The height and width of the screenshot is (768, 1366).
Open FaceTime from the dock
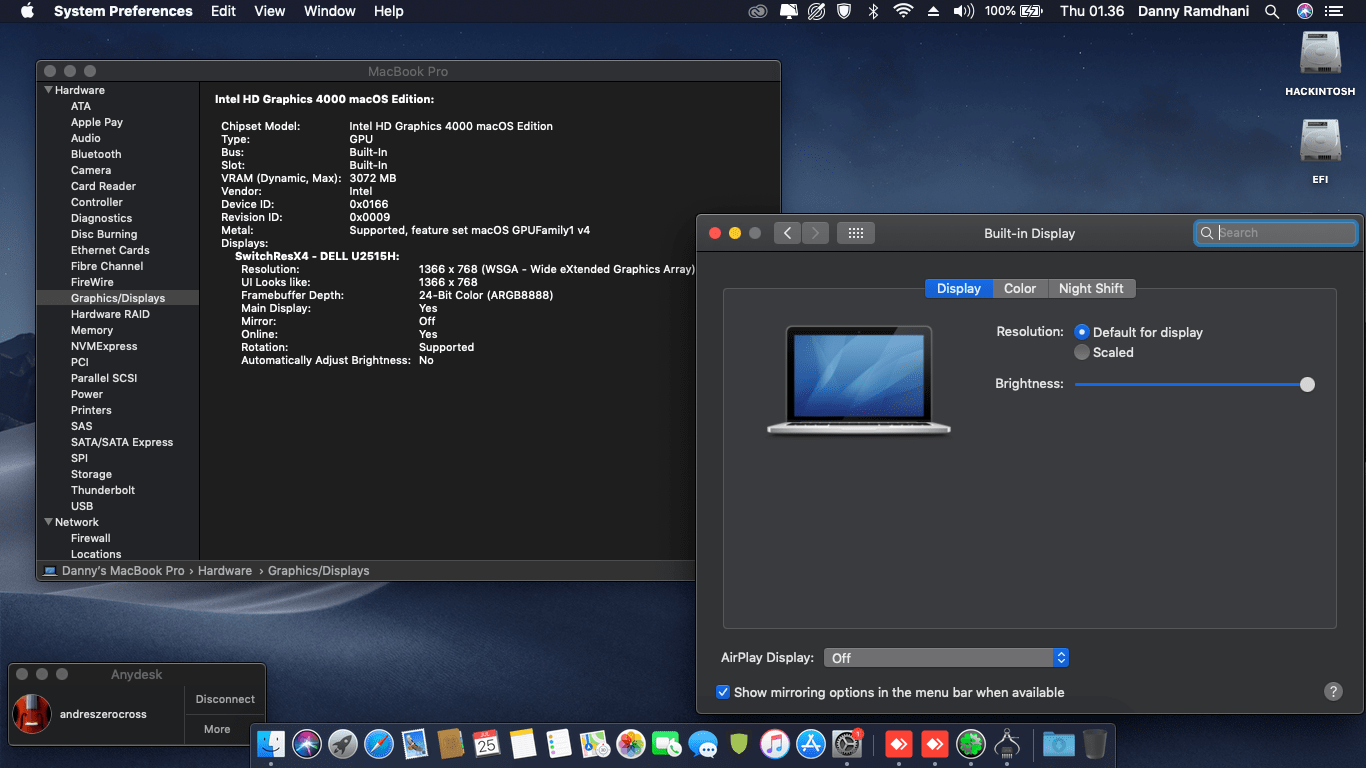[666, 744]
